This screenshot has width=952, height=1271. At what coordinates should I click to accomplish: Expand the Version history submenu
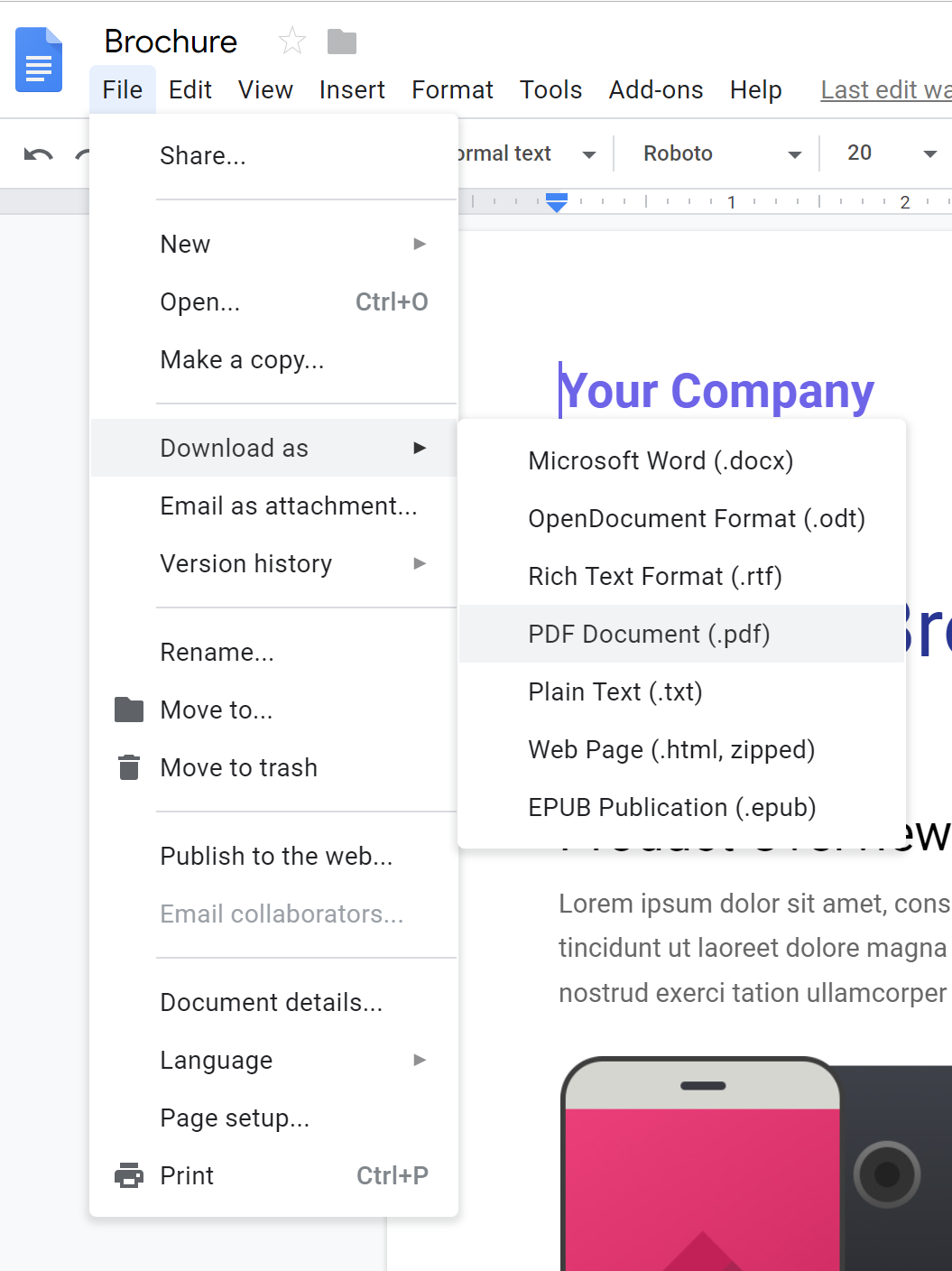coord(292,563)
